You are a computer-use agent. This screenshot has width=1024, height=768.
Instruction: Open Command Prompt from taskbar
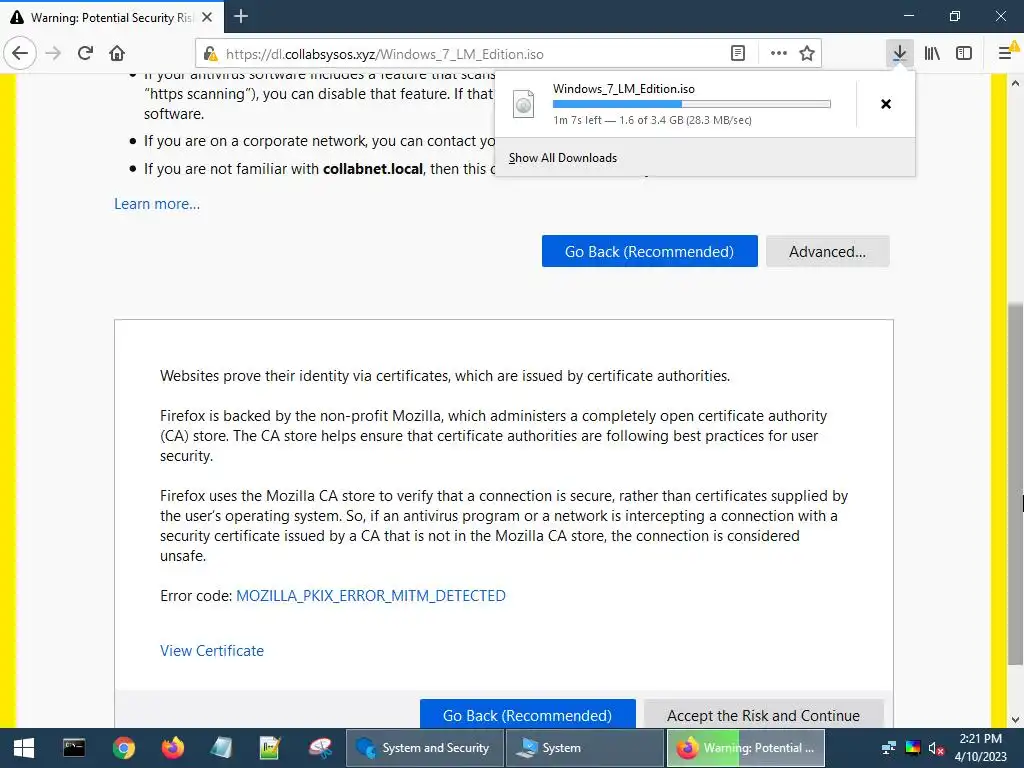[x=74, y=748]
